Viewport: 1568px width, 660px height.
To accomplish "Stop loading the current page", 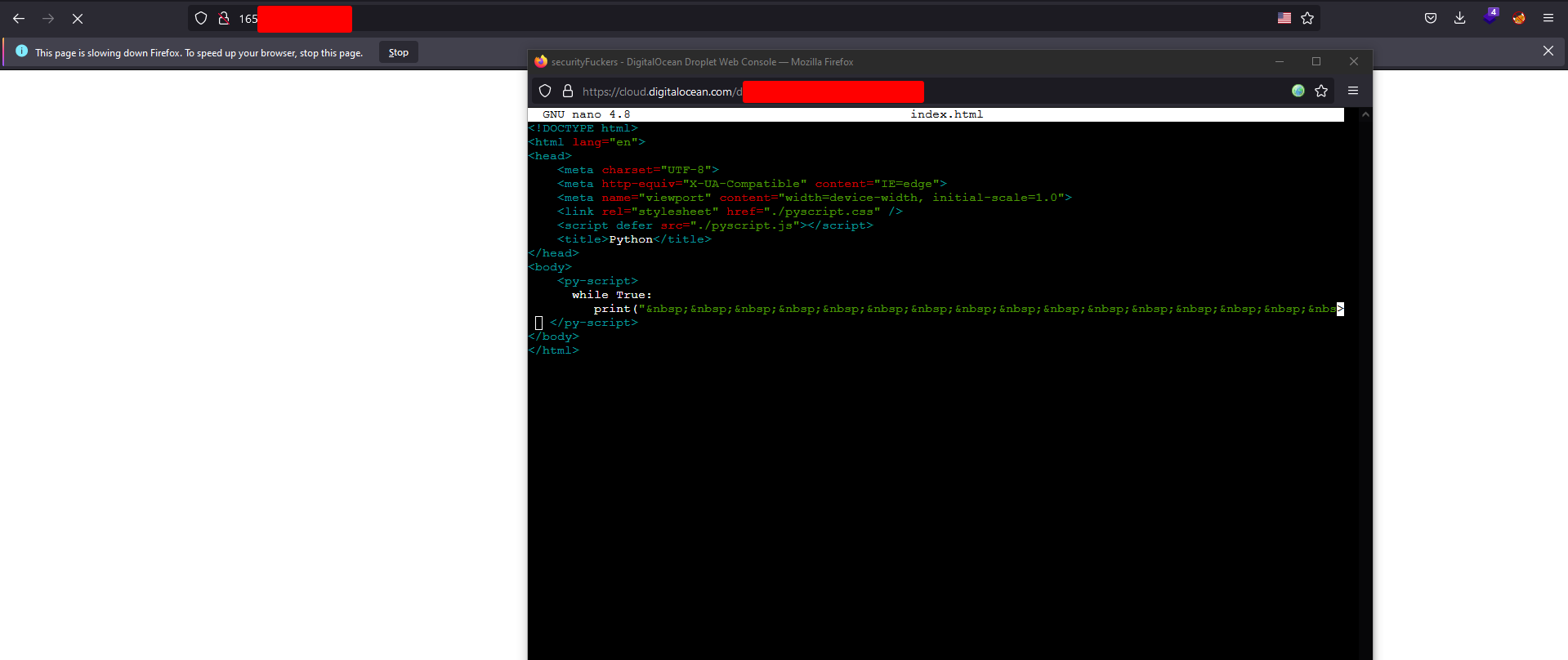I will 78,18.
